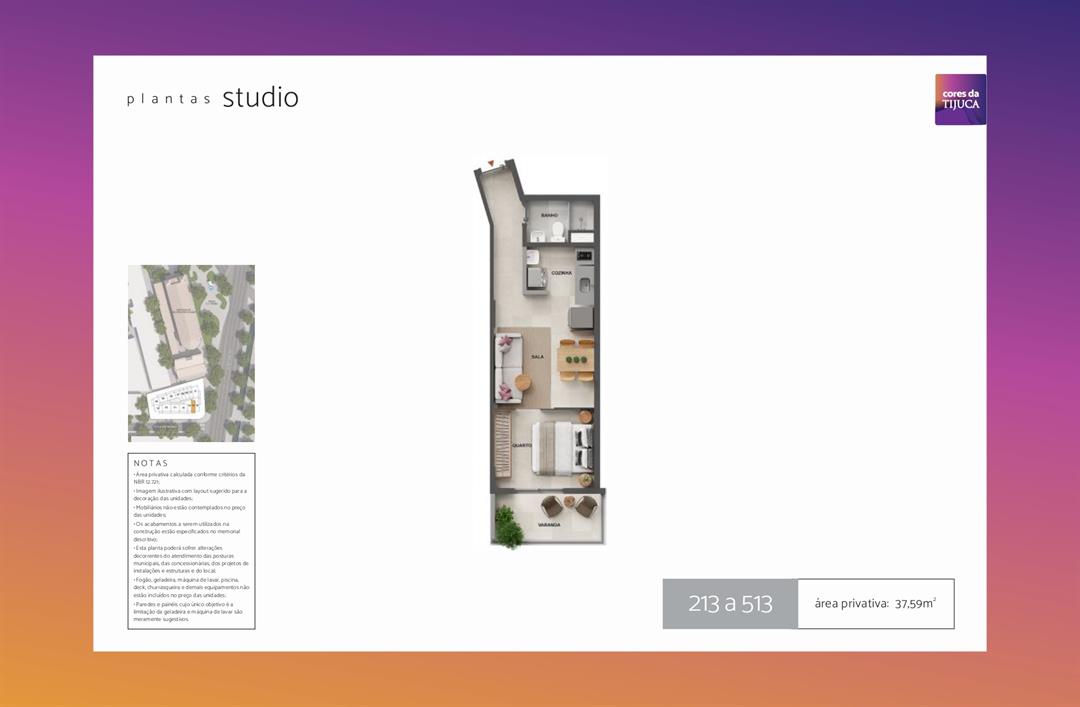Click the área privativa 37,59m² label
1080x707 pixels.
(x=875, y=603)
